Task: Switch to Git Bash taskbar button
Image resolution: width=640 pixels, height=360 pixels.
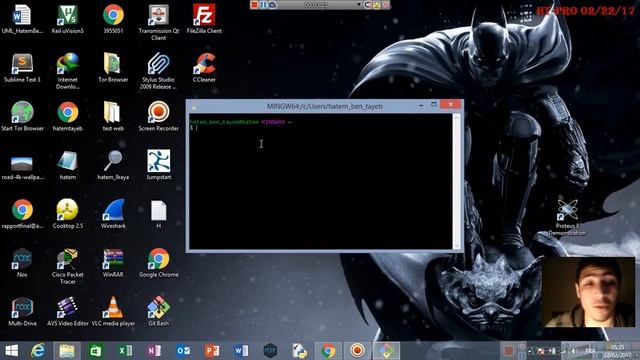Action: tap(386, 351)
